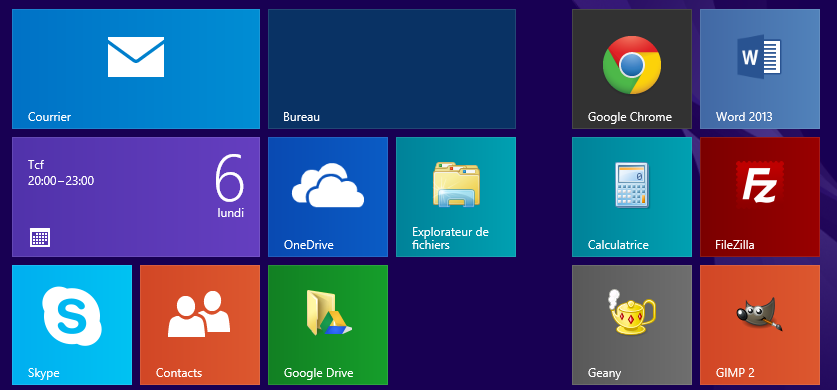Open the OneDrive cloud icon
The image size is (837, 390).
pos(328,185)
